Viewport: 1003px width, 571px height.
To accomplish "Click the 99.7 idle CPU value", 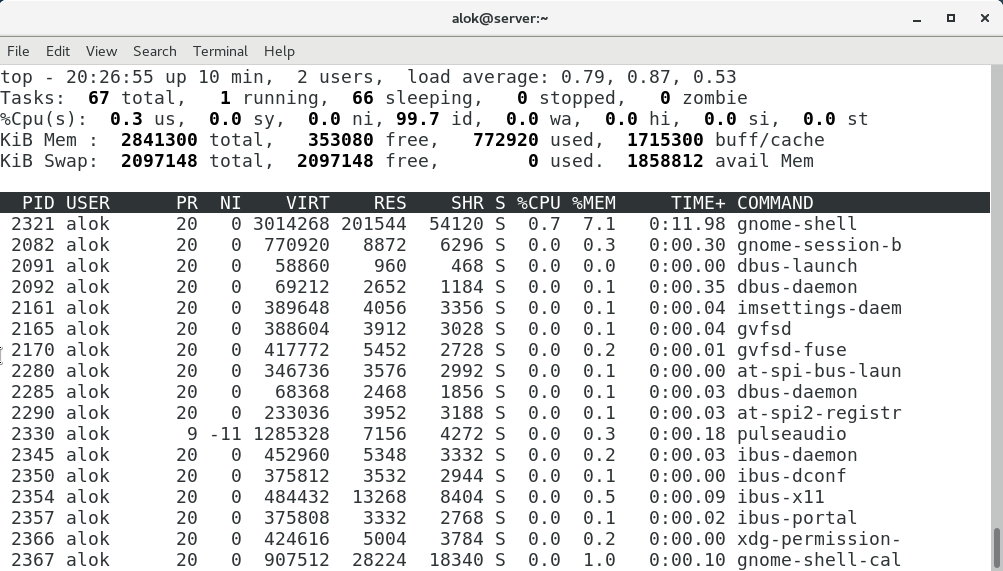I will tap(418, 119).
